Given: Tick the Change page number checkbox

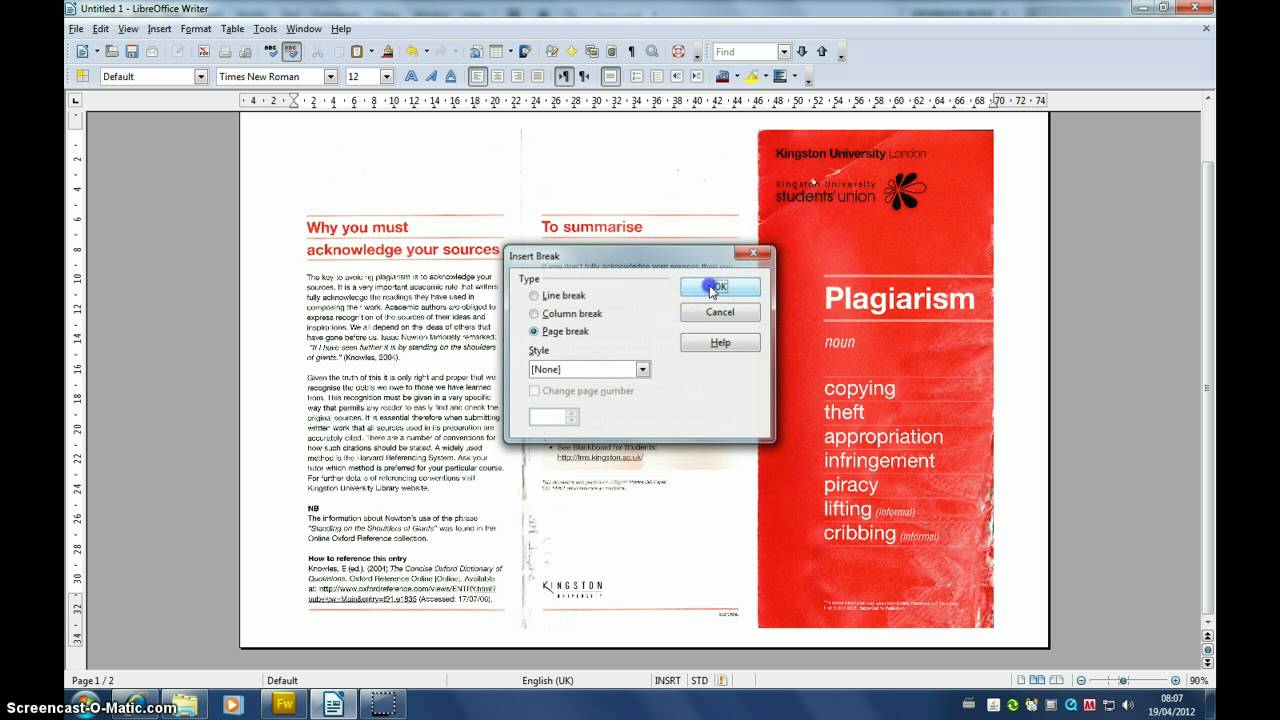Looking at the screenshot, I should click(534, 391).
